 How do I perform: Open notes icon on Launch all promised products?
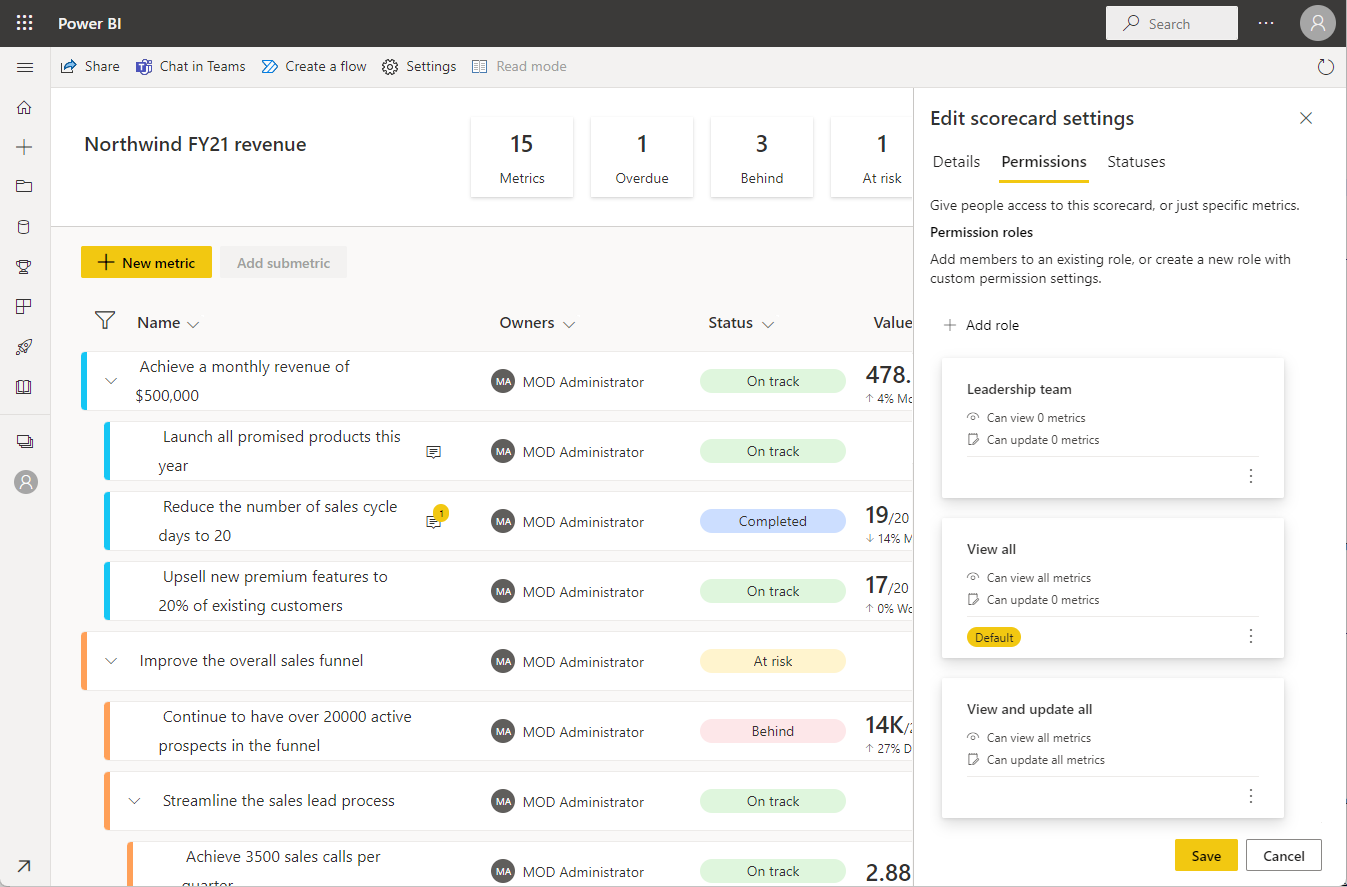433,452
